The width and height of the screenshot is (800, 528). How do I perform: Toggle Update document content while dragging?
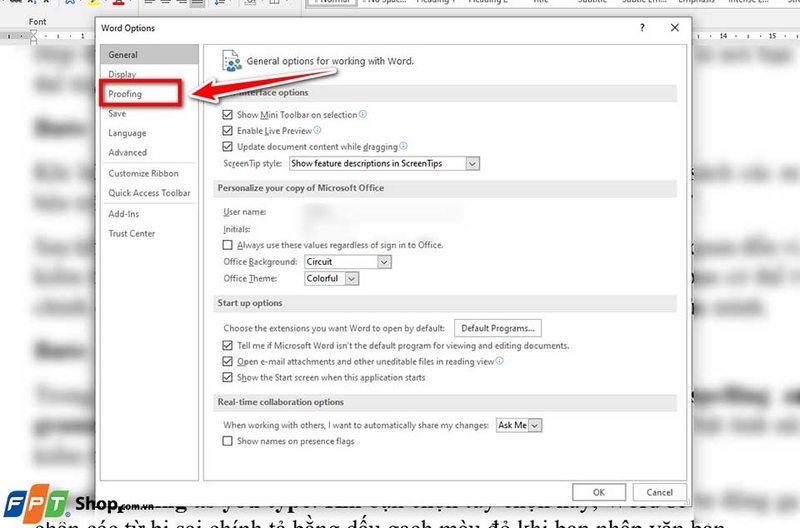point(228,146)
